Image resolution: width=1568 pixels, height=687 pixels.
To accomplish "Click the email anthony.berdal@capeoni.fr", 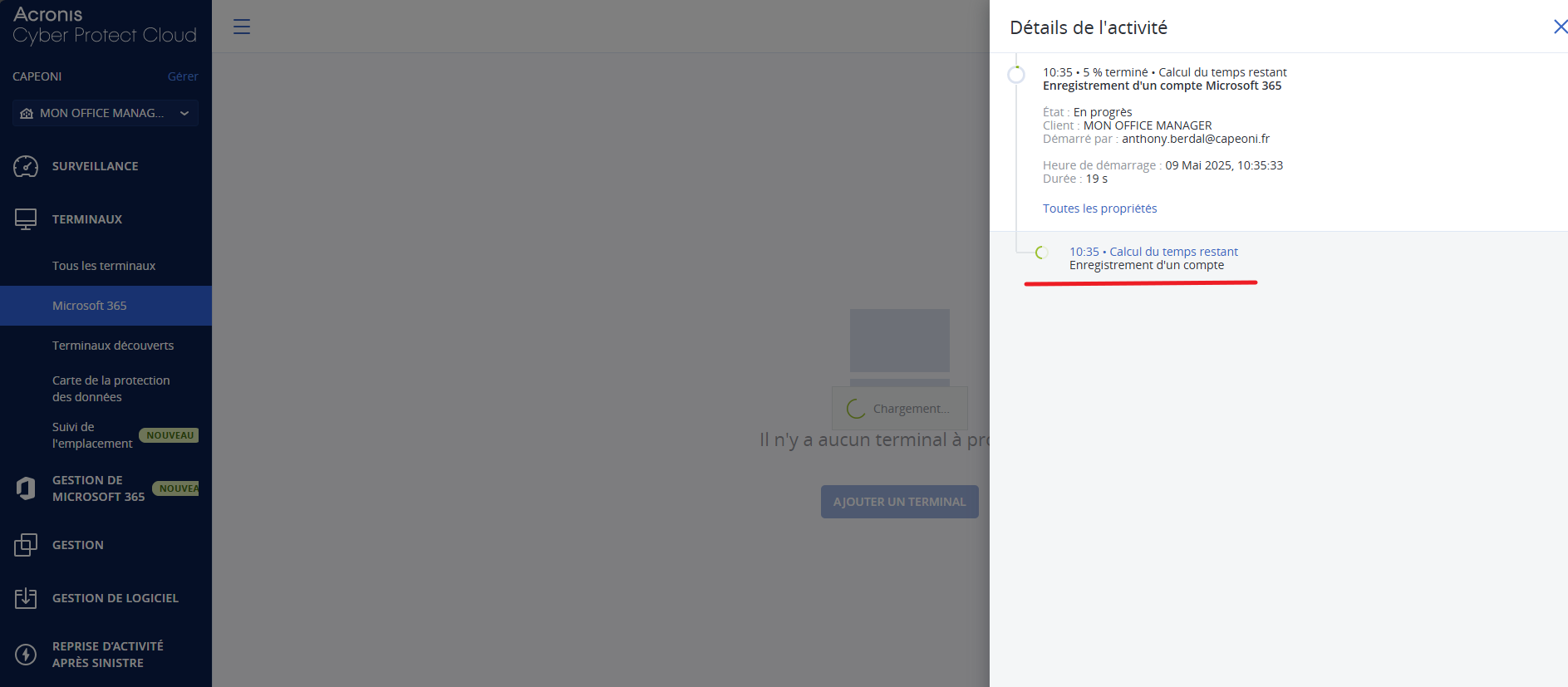I will 1196,139.
